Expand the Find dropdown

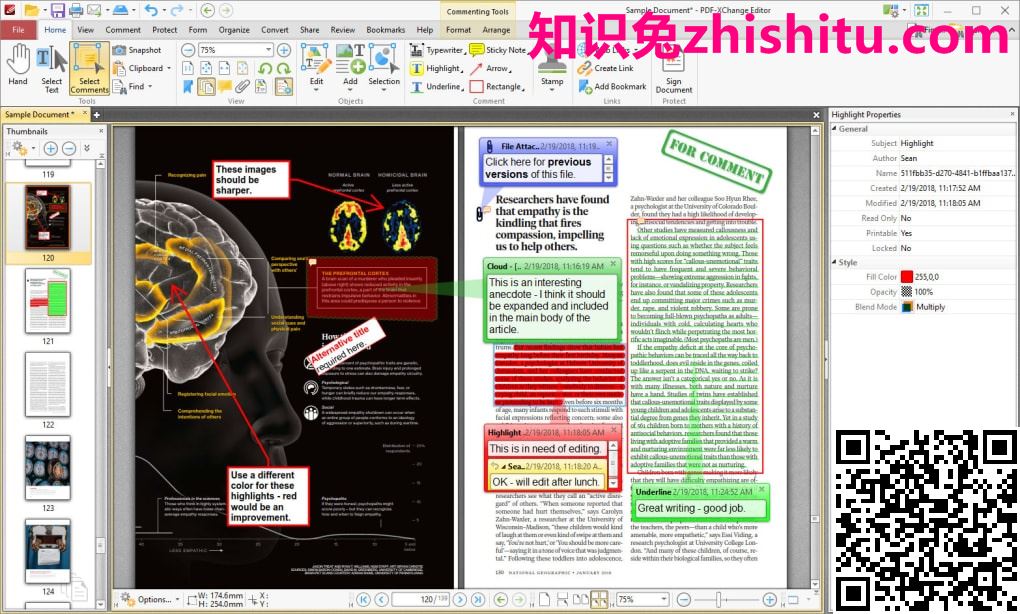tap(150, 87)
